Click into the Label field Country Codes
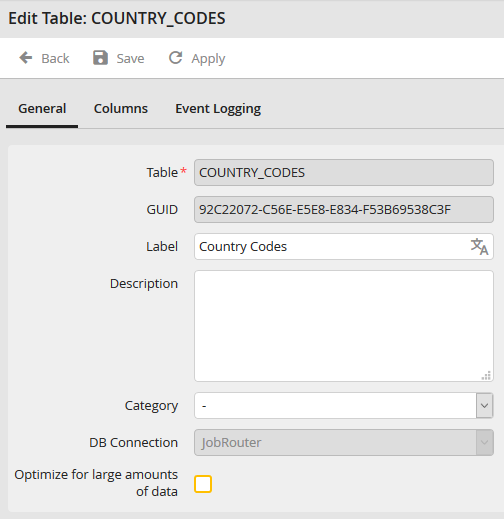This screenshot has width=504, height=519. (x=344, y=247)
